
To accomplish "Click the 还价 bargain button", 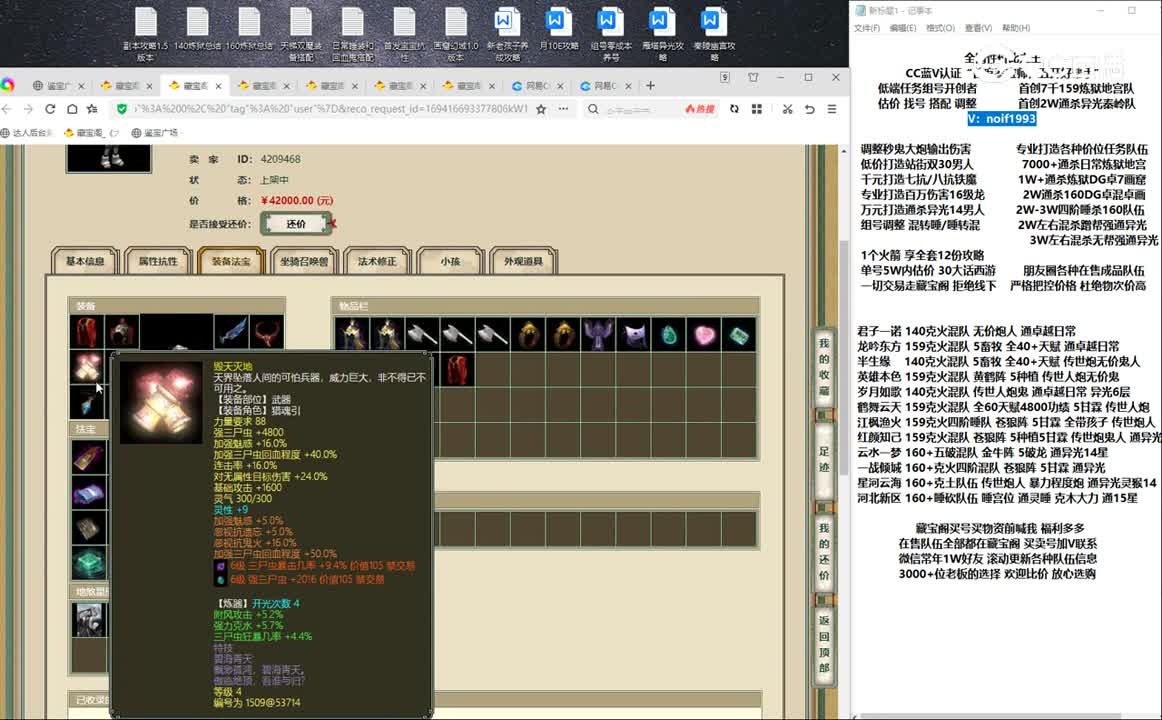I will 296,224.
